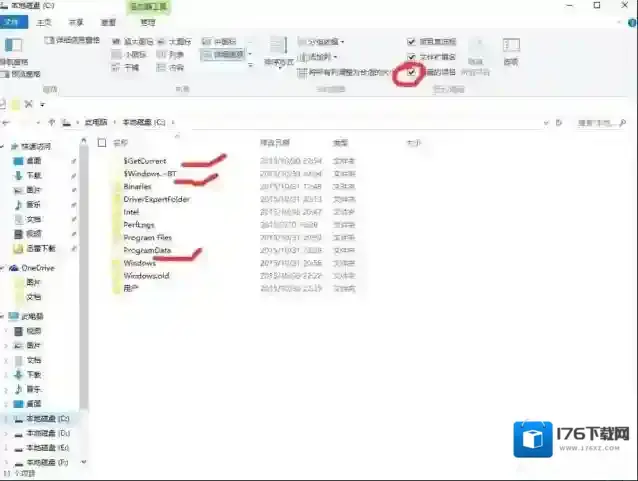The height and width of the screenshot is (481, 638).
Task: Open the address bar history dropdown
Action: (x=546, y=122)
